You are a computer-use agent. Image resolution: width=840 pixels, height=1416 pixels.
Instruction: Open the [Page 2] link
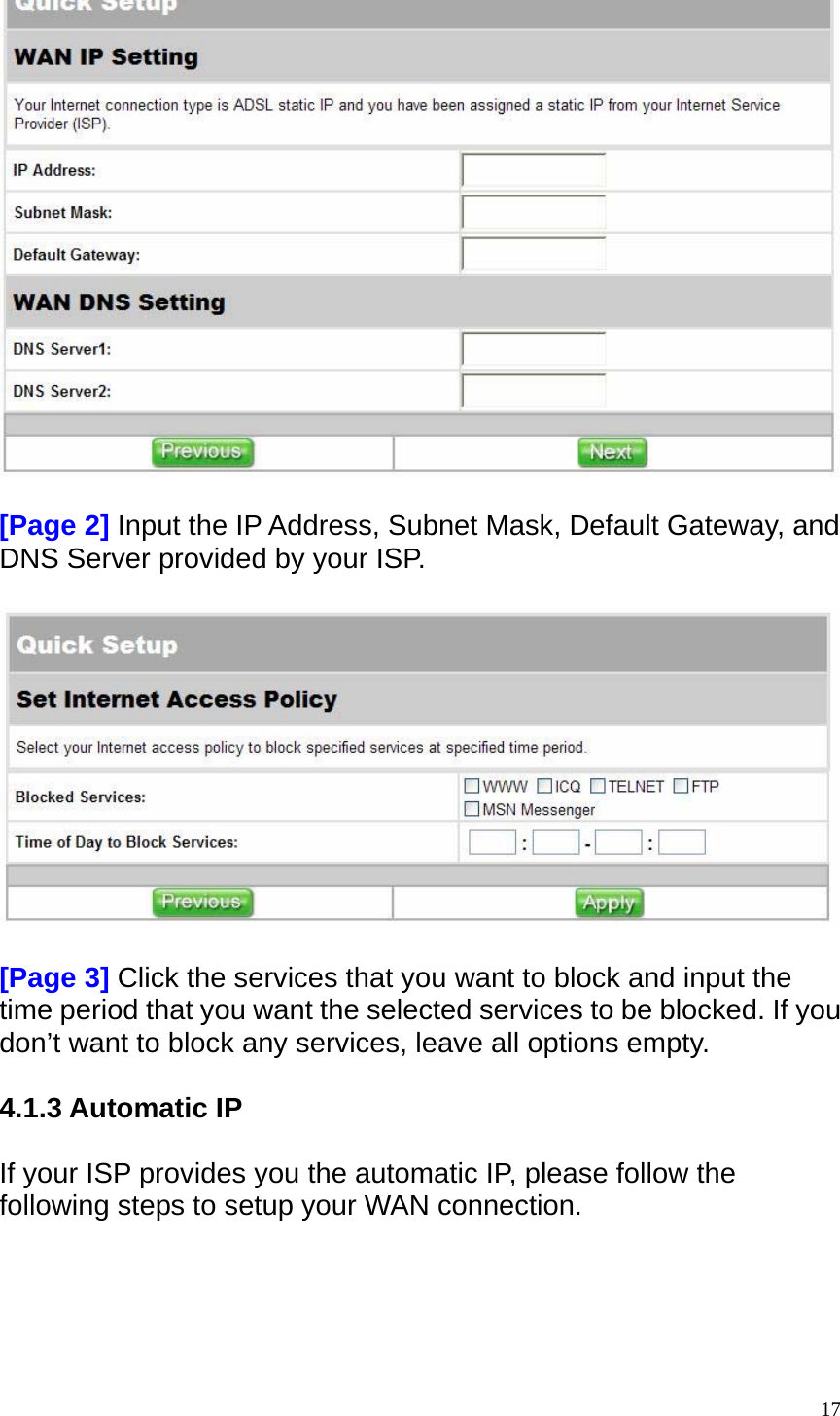(x=53, y=526)
